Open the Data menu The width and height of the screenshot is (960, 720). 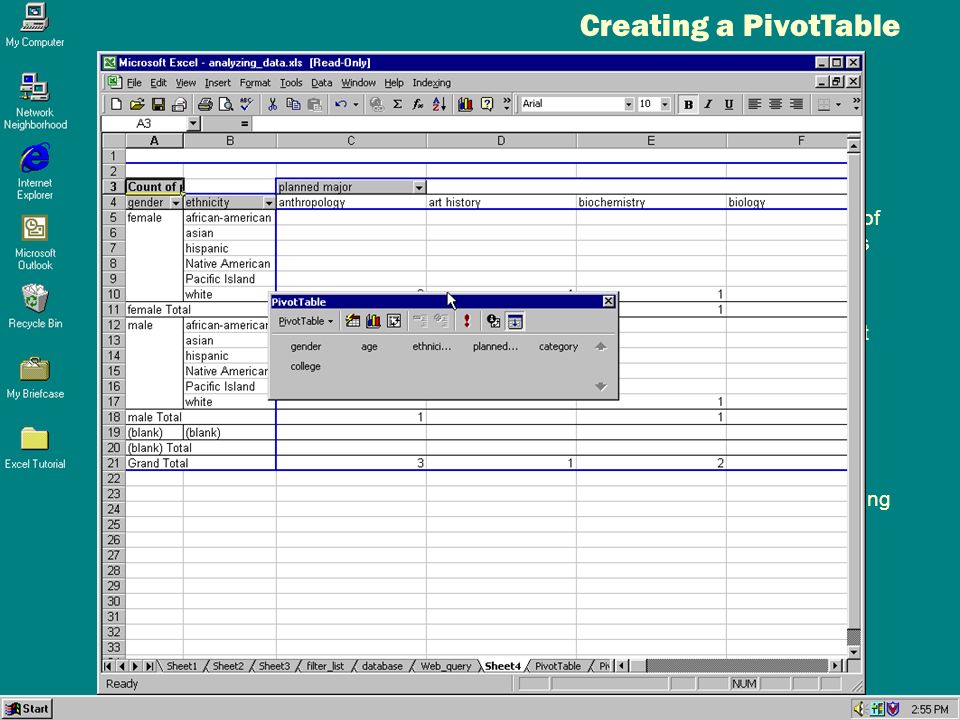click(321, 83)
